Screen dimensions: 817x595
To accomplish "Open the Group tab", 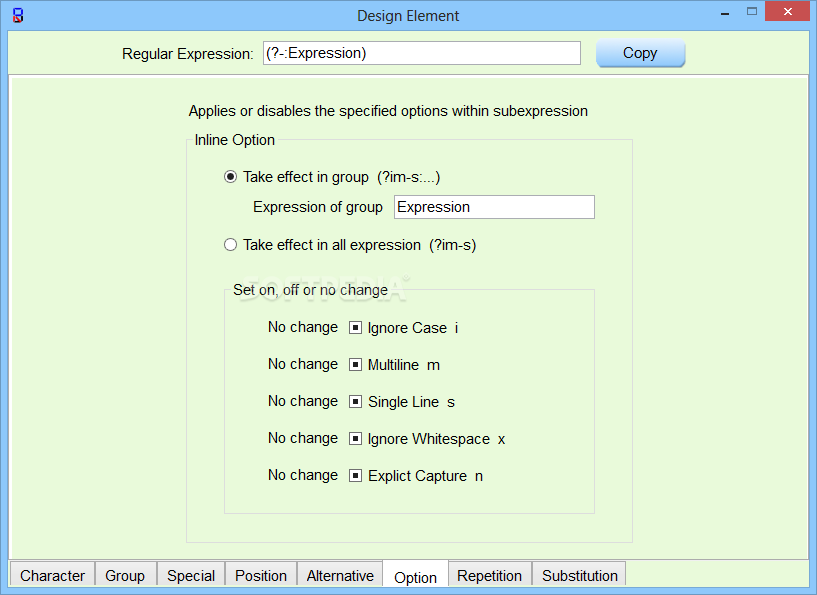I will pyautogui.click(x=125, y=575).
